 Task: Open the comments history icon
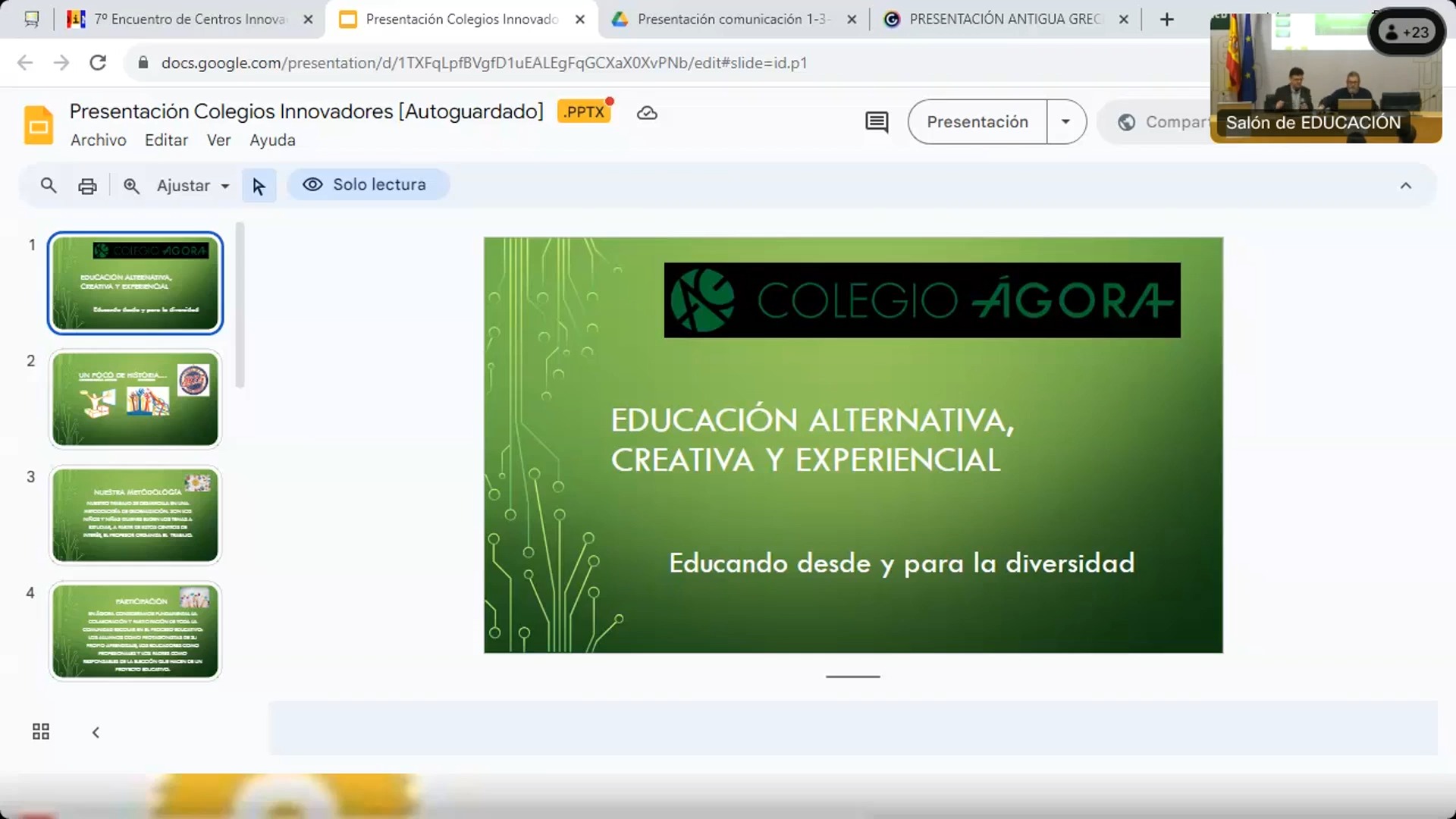pyautogui.click(x=877, y=122)
